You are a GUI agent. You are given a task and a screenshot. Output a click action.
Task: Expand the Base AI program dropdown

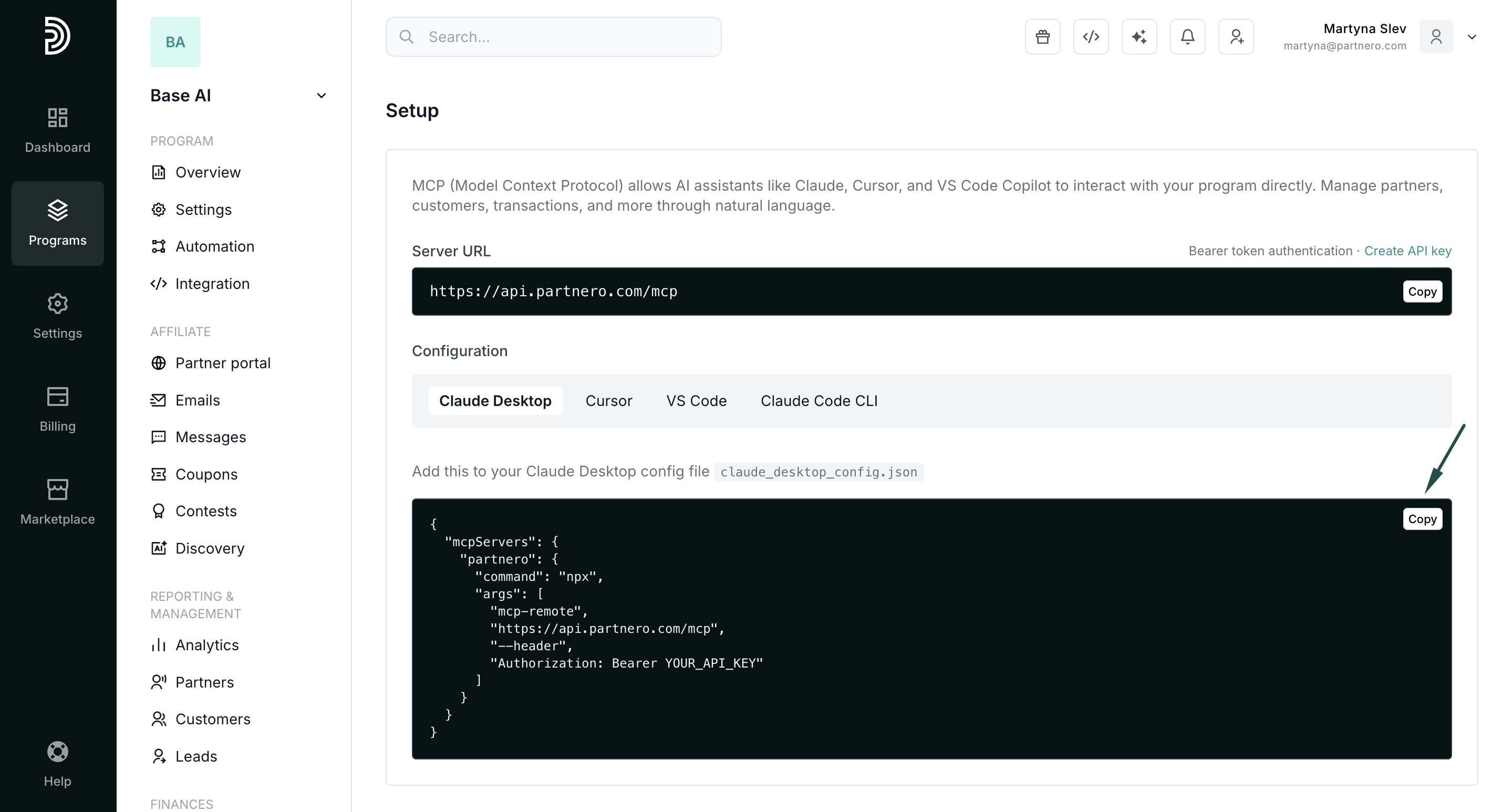coord(322,96)
